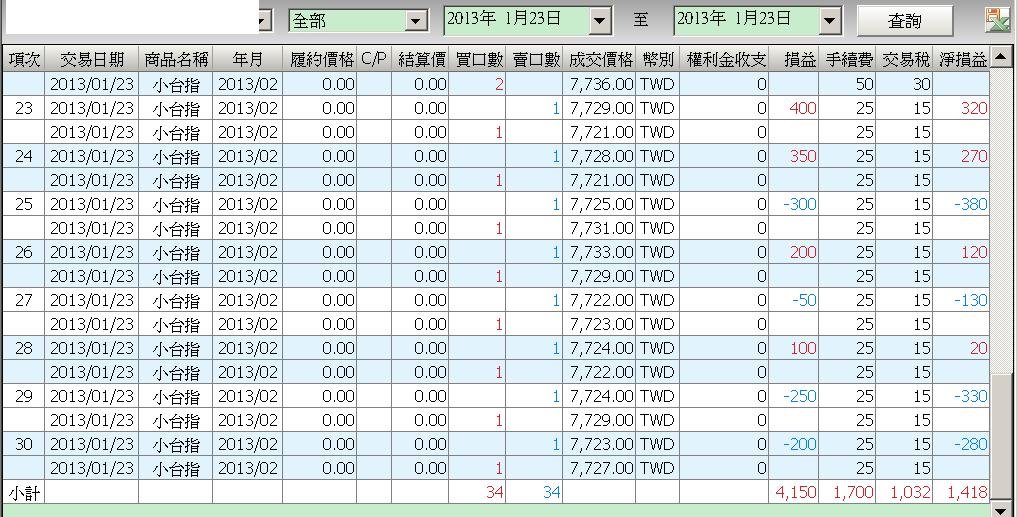The width and height of the screenshot is (1018, 517).
Task: Select row number 26
Action: [24, 252]
